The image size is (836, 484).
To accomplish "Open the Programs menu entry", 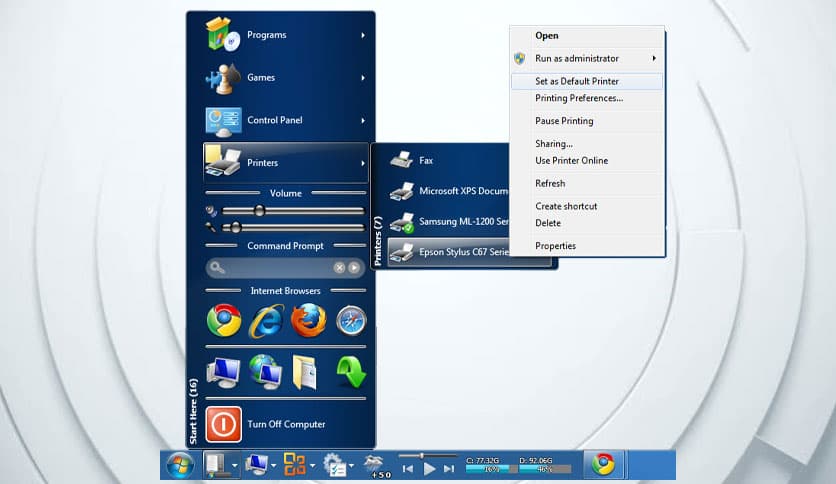I will click(x=286, y=35).
